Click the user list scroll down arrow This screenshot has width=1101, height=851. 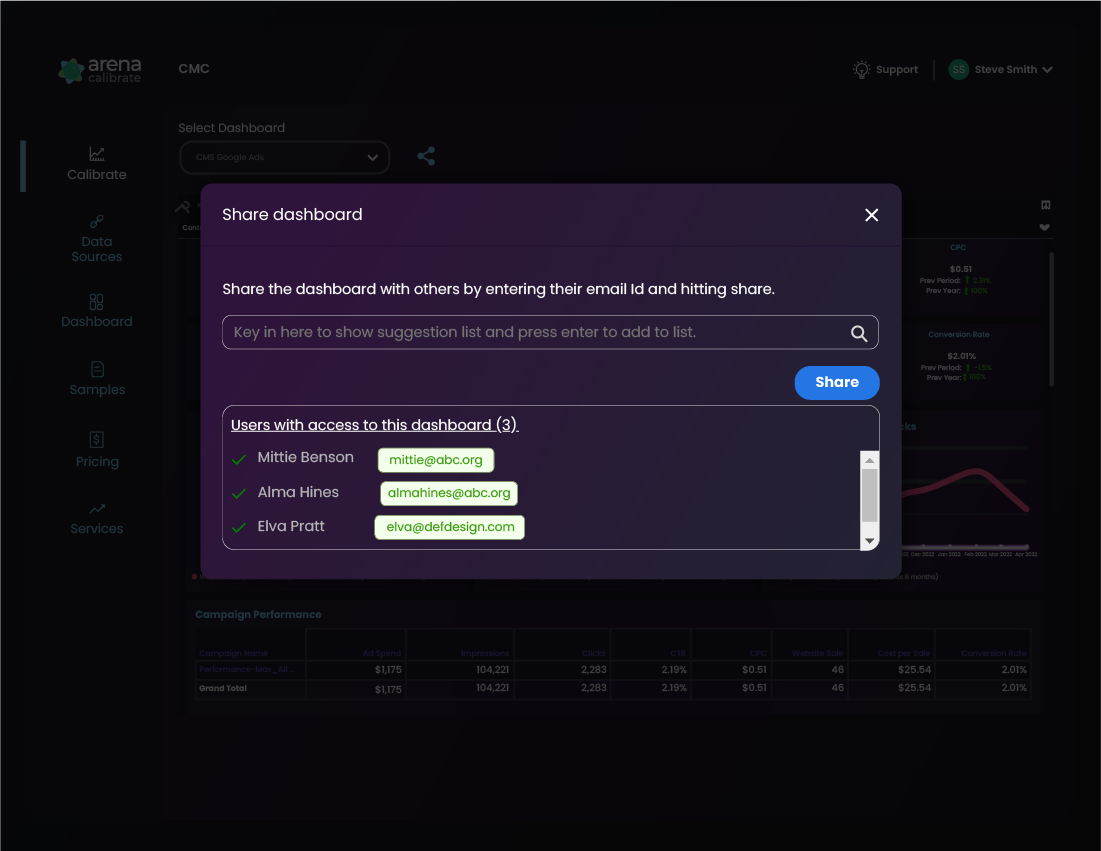pyautogui.click(x=869, y=541)
